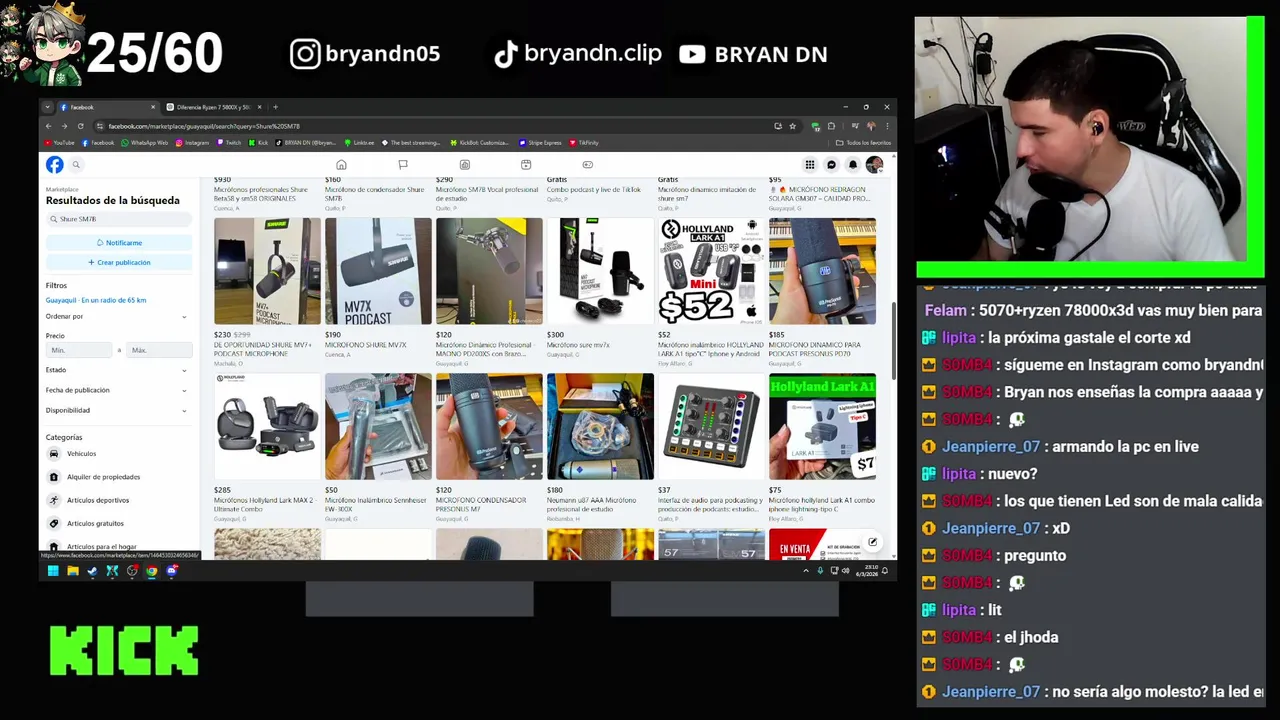The height and width of the screenshot is (720, 1280).
Task: Open the Chrome tab search dropdown
Action: click(47, 107)
